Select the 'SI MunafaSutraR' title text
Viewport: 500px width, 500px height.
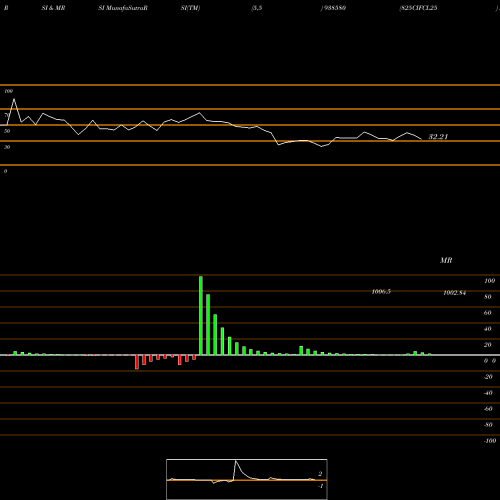(123, 8)
